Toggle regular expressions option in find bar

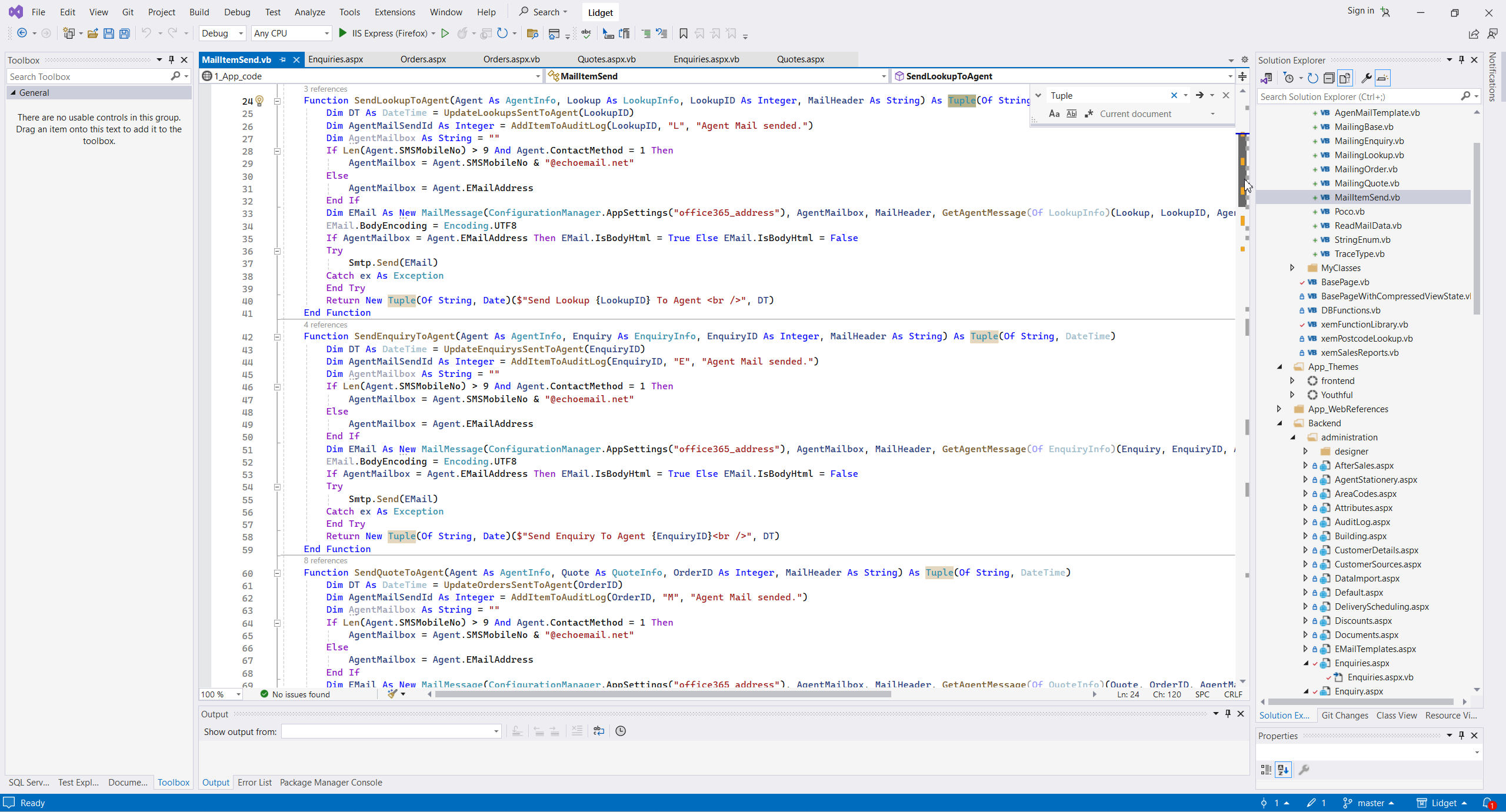[1089, 114]
